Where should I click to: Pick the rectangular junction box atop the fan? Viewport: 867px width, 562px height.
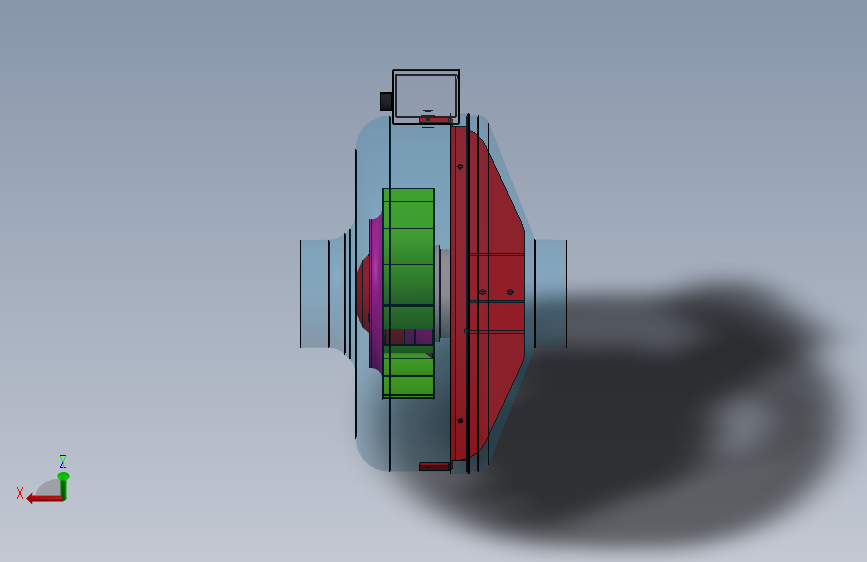[426, 96]
